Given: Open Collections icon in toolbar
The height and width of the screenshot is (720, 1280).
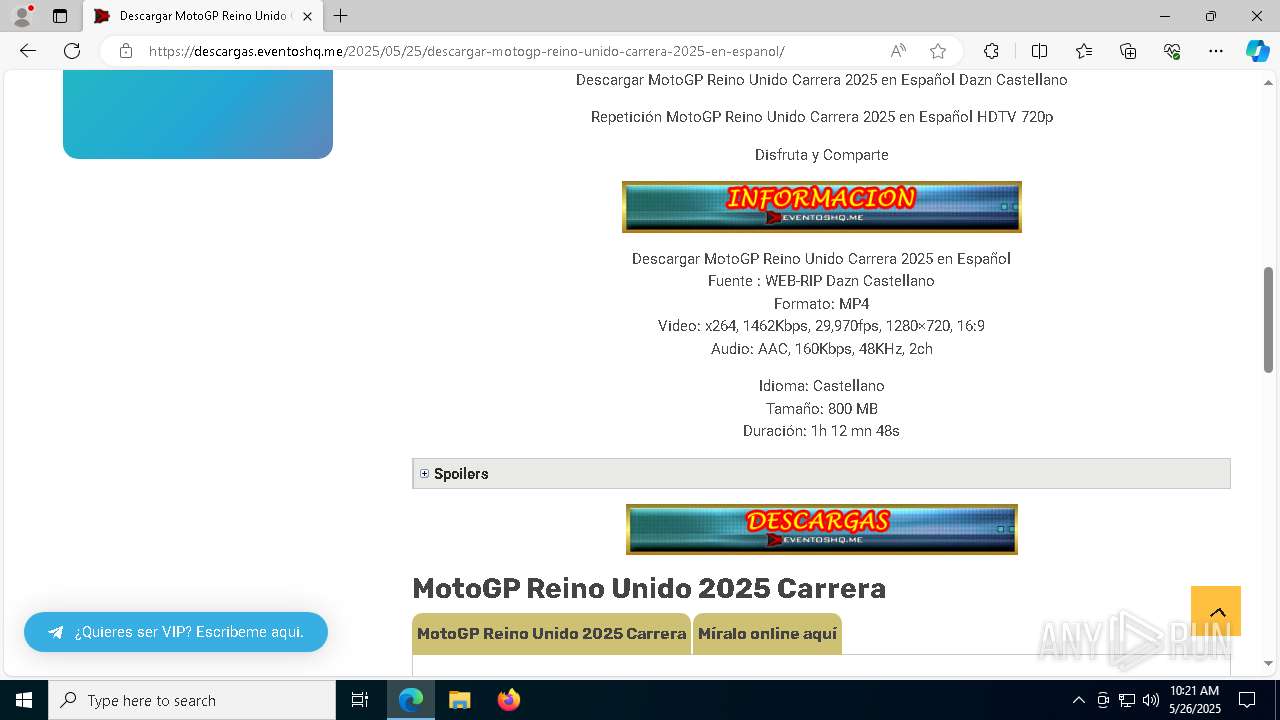Looking at the screenshot, I should [x=1128, y=51].
